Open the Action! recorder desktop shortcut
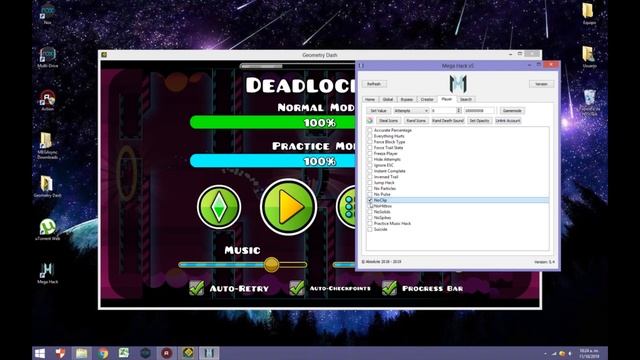This screenshot has height=360, width=640. [x=47, y=100]
